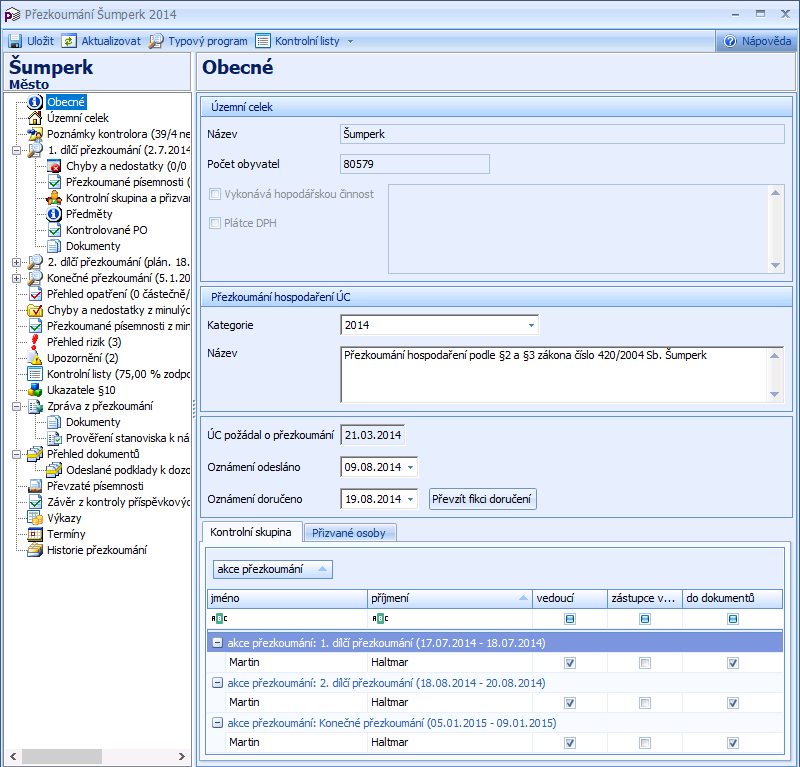Click down arrow of Název text scrollbar
Screen dimensions: 800x767
point(774,394)
